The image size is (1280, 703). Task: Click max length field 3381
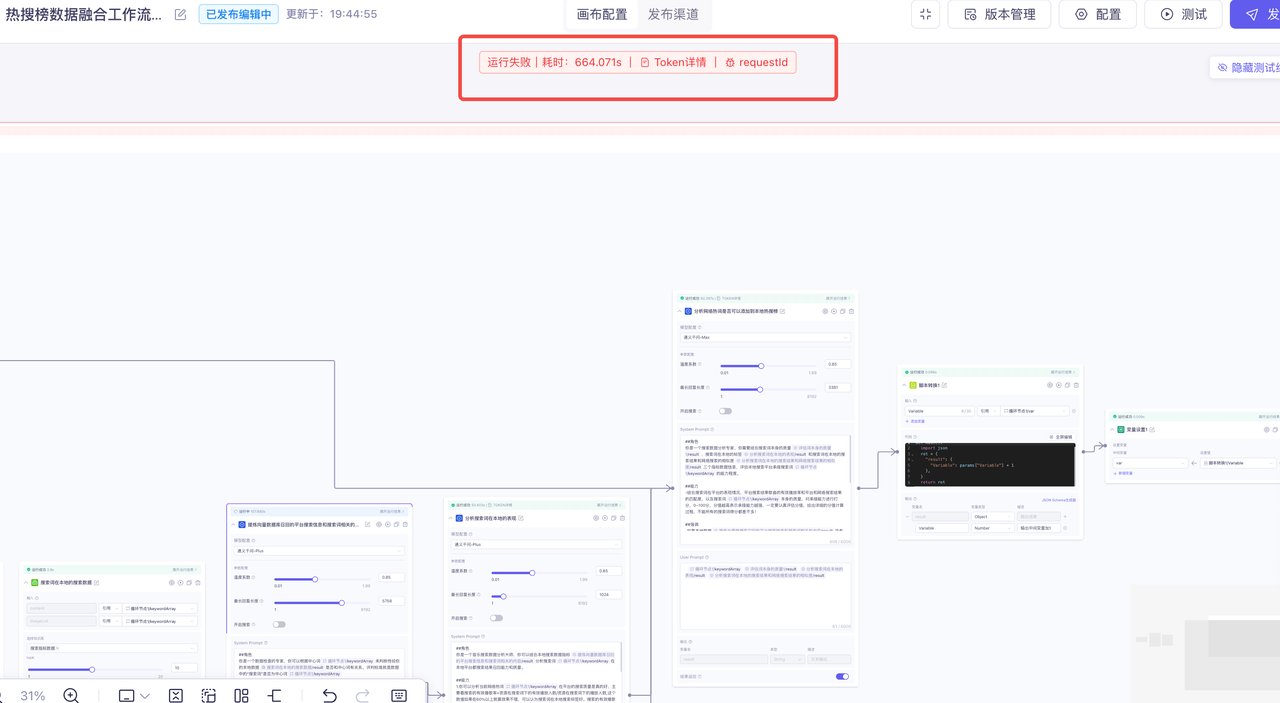[x=838, y=387]
